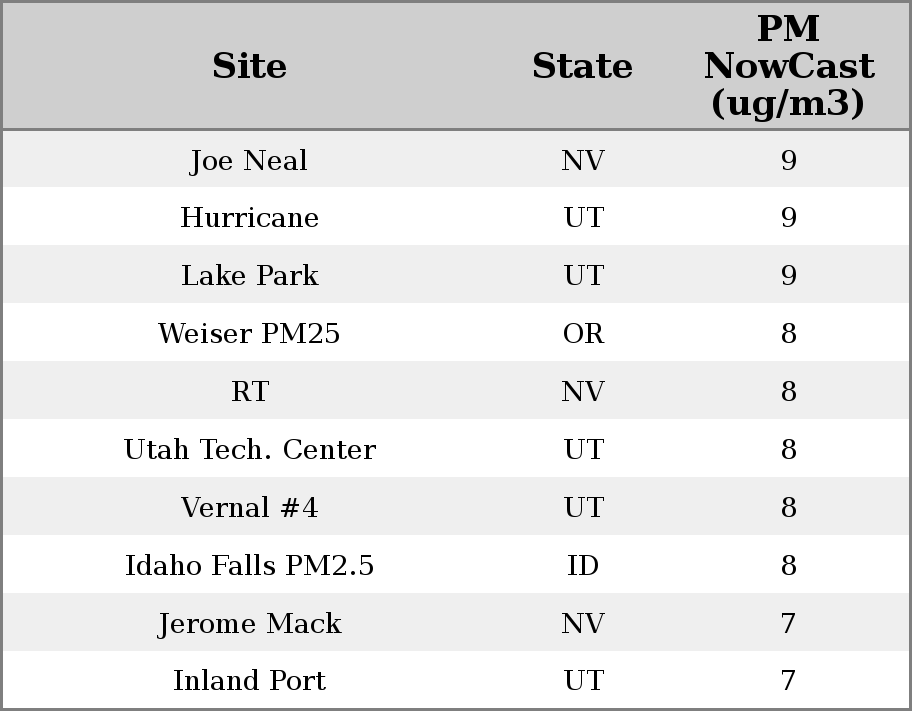Select the RT site cell
This screenshot has height=711, width=912.
tap(249, 392)
